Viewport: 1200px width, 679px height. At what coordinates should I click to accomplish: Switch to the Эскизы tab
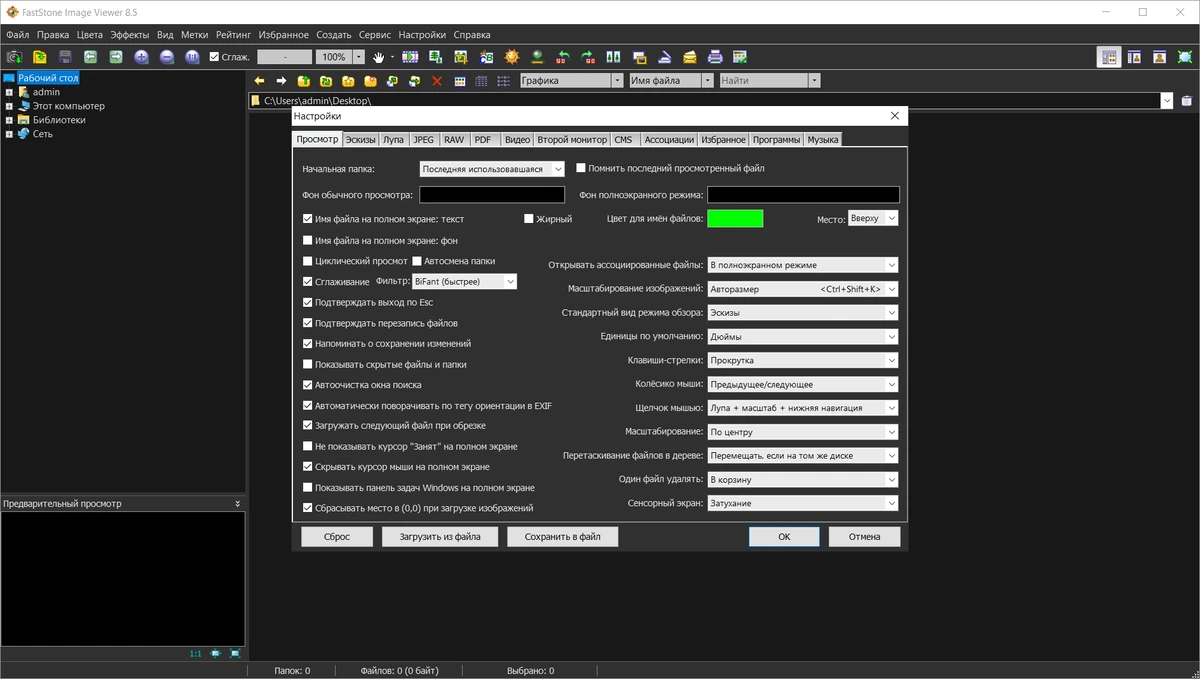pos(361,140)
